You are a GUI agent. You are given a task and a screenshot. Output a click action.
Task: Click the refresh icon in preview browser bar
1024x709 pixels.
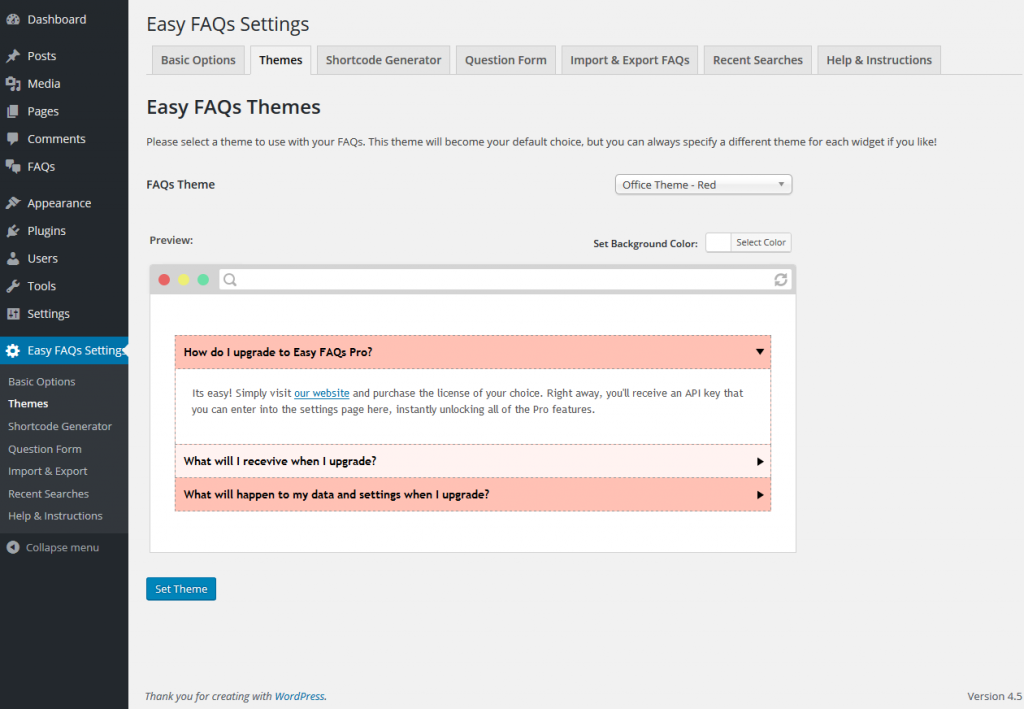(781, 280)
